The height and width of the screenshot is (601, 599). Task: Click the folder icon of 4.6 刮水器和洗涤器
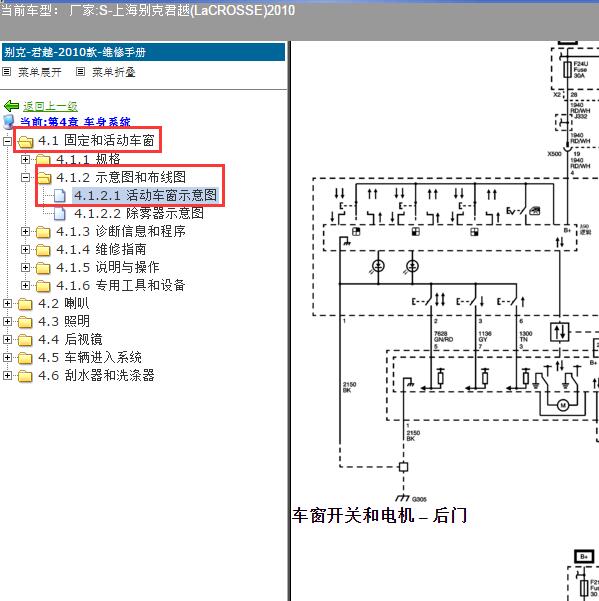[25, 376]
